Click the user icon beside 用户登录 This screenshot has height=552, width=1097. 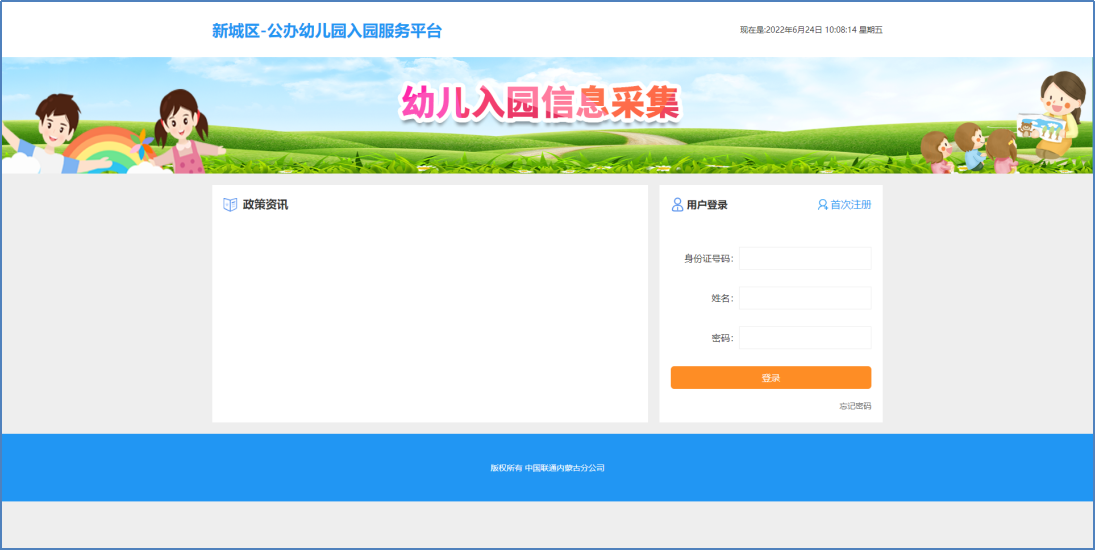677,205
